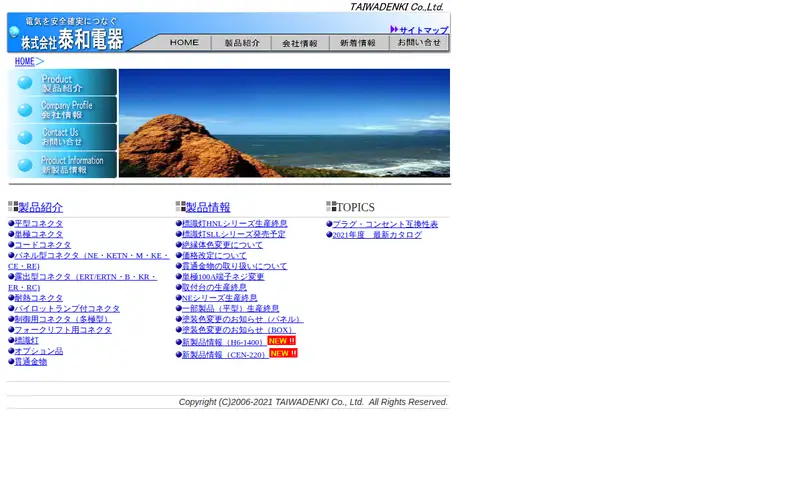Click the blue orb on Contact Us button

[24, 137]
